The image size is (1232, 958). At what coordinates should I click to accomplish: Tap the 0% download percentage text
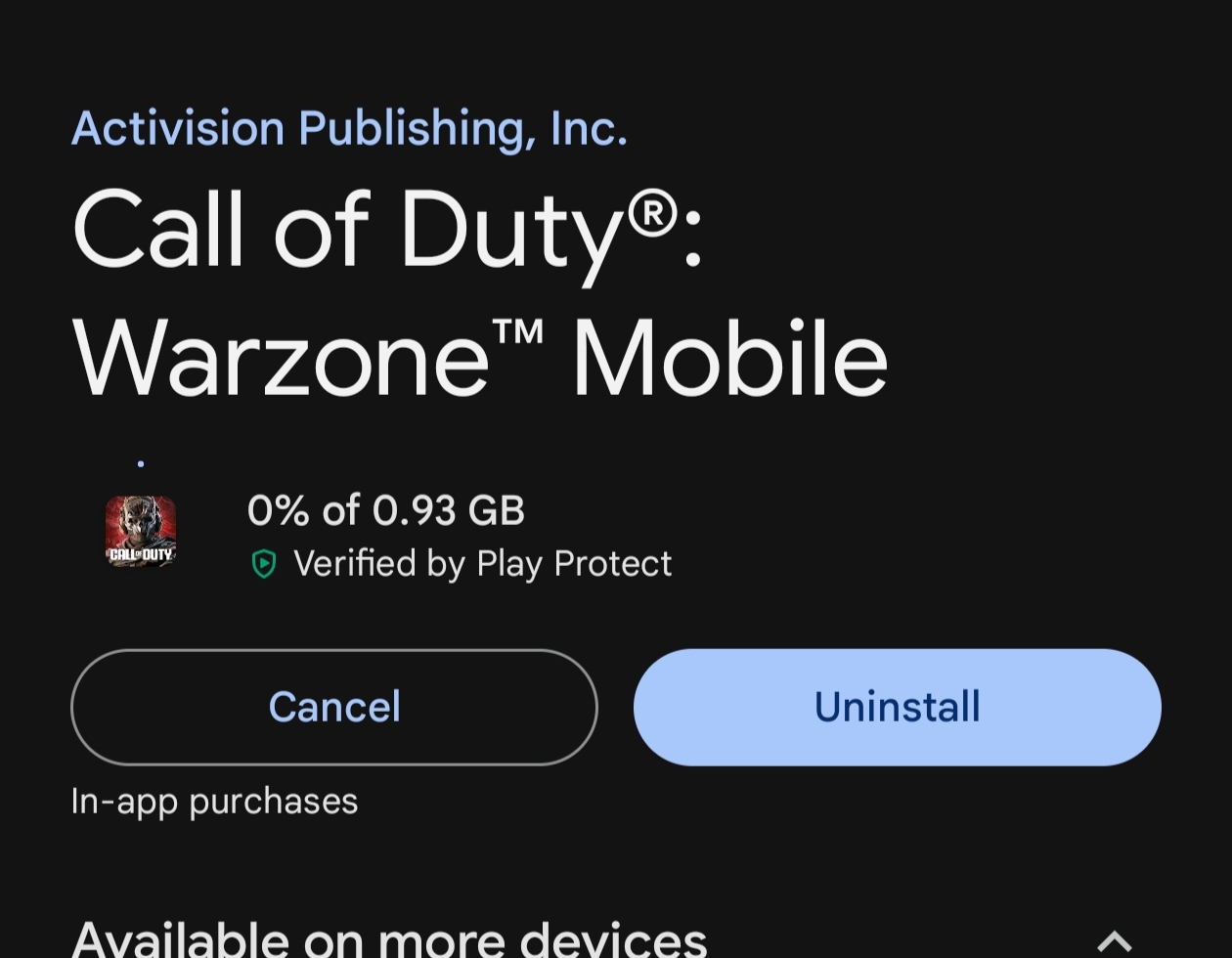(278, 510)
